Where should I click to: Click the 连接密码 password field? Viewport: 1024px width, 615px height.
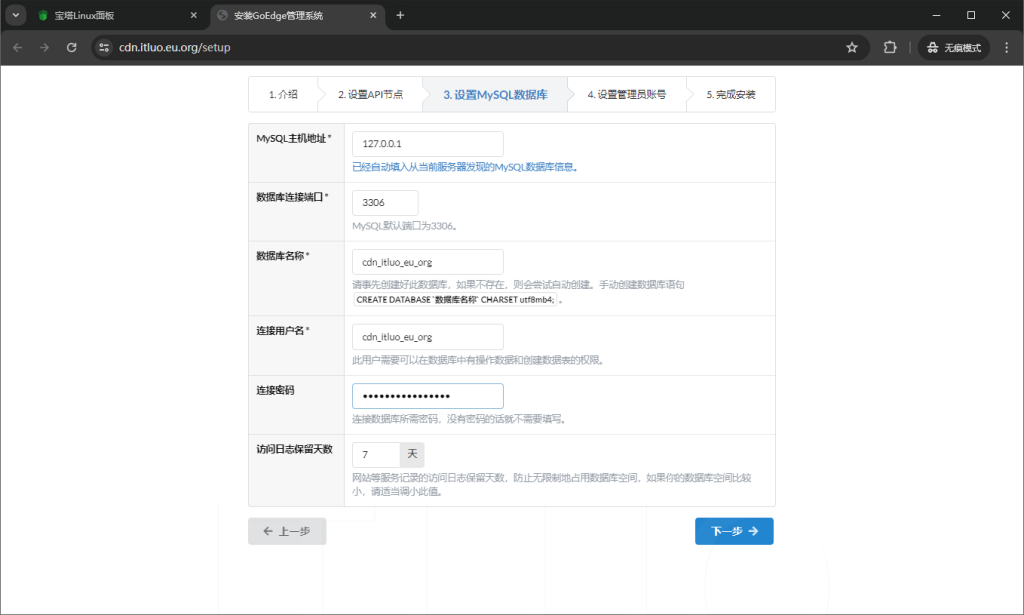(x=427, y=396)
